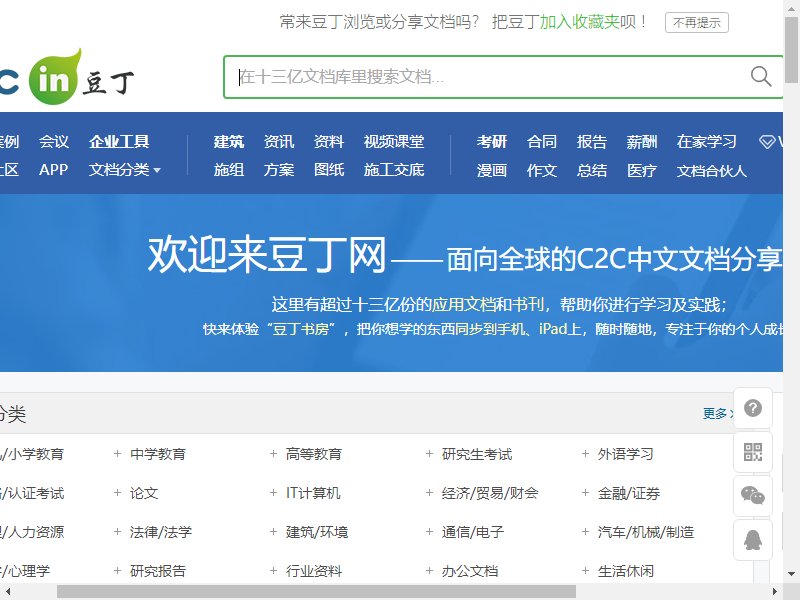Viewport: 800px width, 600px height.
Task: Expand the 外语学习 plus icon
Action: click(585, 454)
